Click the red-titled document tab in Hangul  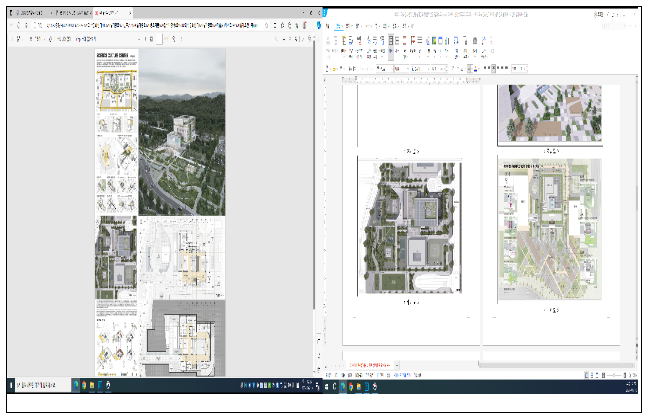[x=370, y=365]
